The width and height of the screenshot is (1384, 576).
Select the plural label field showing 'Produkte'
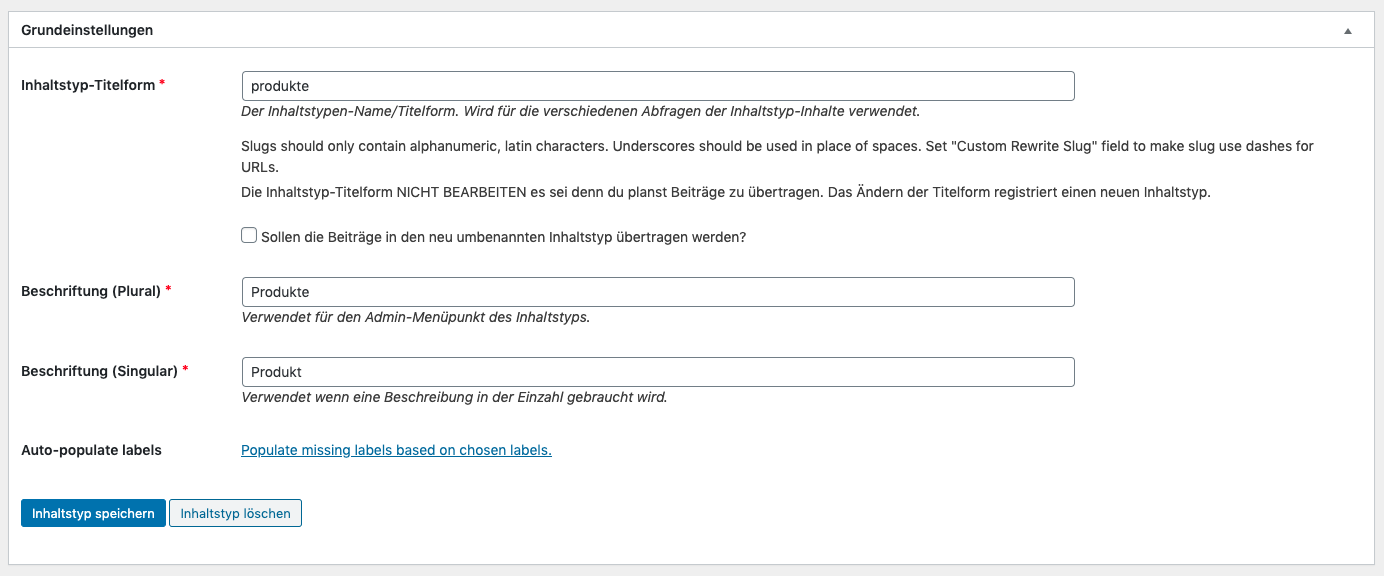point(658,292)
